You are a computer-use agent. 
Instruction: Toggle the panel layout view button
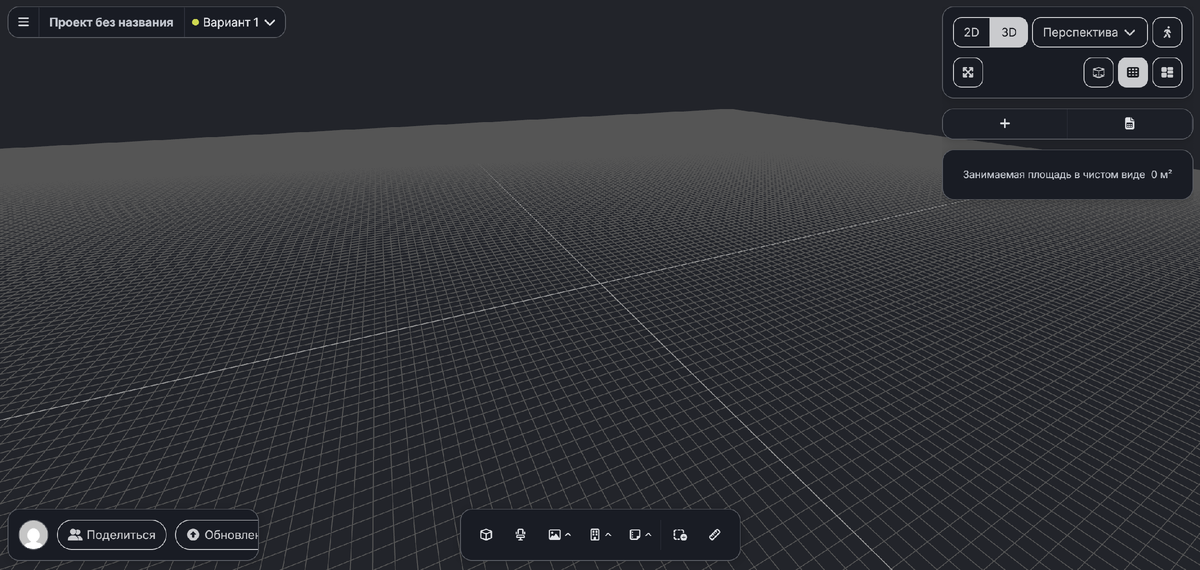[x=1167, y=72]
